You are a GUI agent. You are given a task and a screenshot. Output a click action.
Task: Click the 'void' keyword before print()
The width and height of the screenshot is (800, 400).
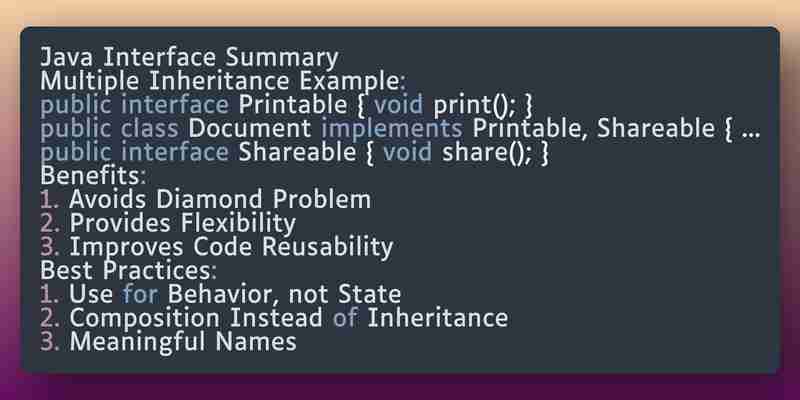coord(398,105)
